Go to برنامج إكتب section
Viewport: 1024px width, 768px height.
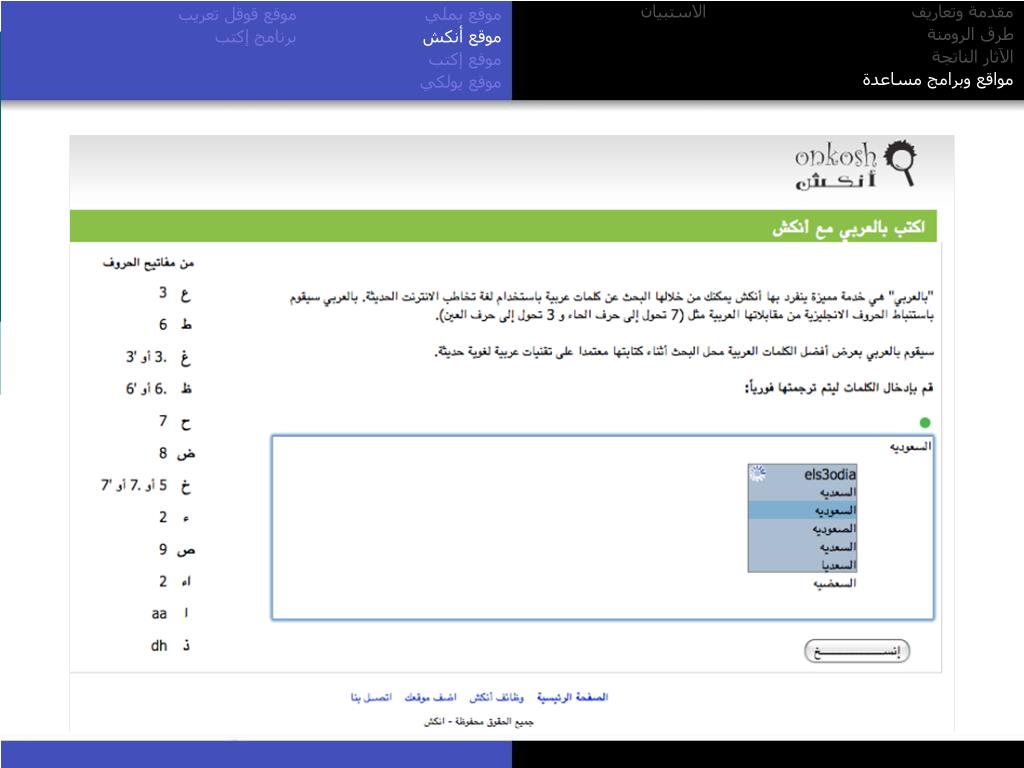[255, 37]
